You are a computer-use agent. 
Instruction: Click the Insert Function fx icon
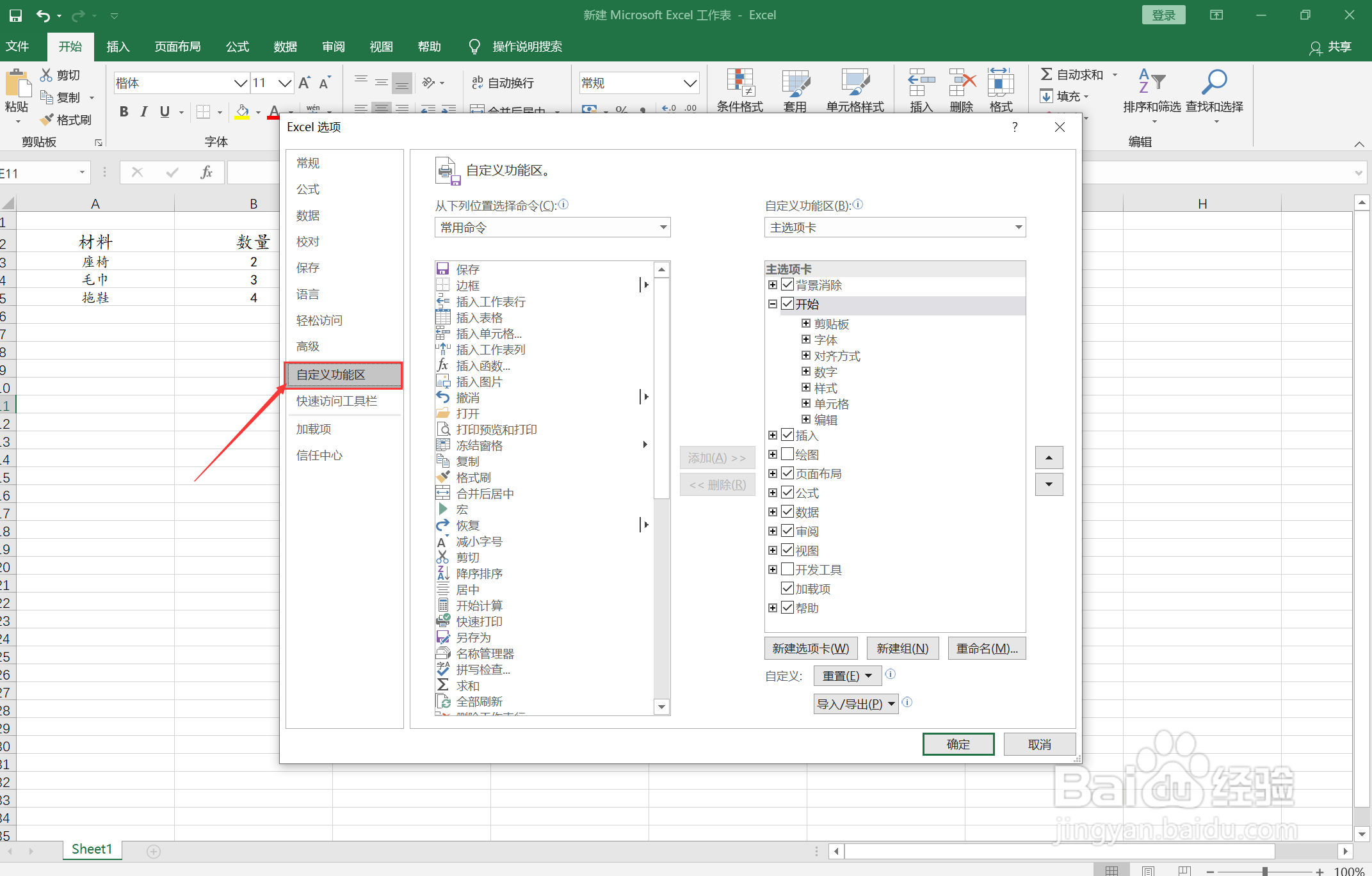click(x=206, y=172)
